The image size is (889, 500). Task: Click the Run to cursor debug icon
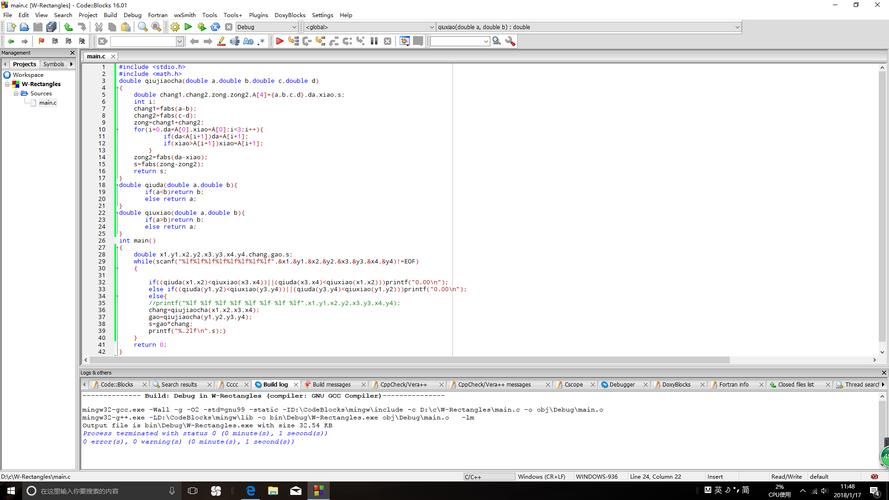pyautogui.click(x=293, y=41)
